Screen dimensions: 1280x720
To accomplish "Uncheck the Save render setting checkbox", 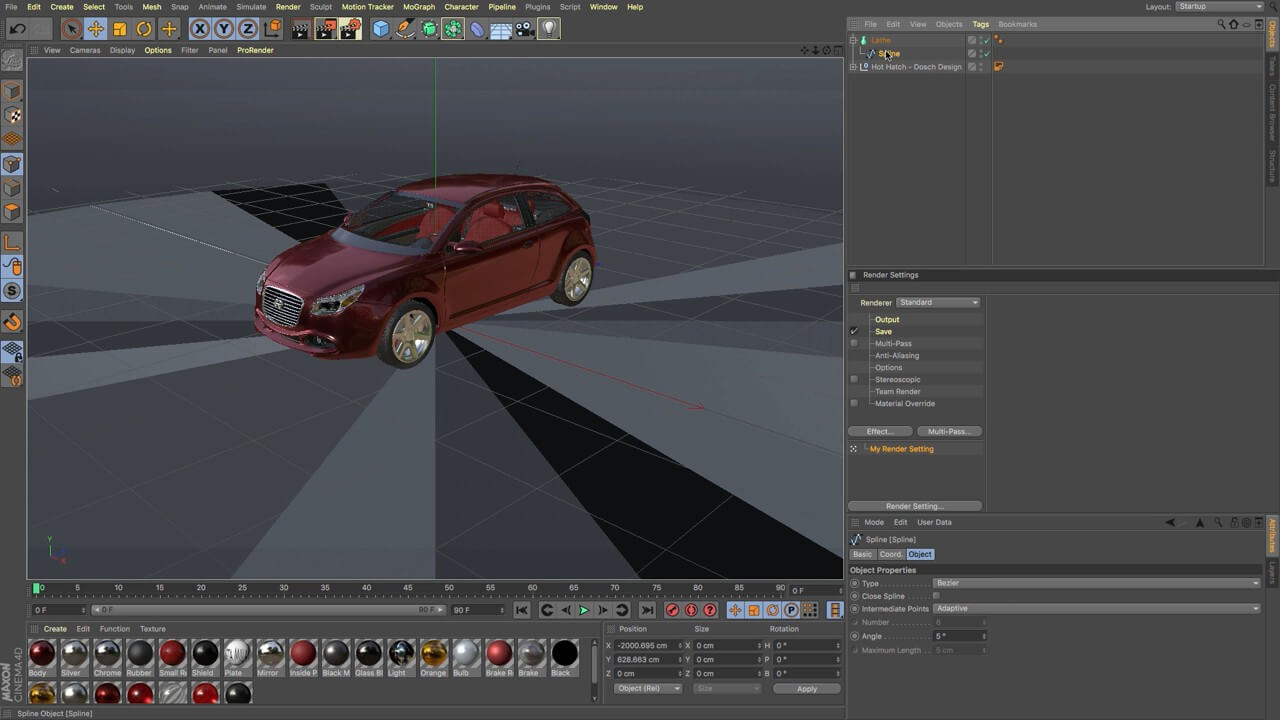I will [x=854, y=331].
